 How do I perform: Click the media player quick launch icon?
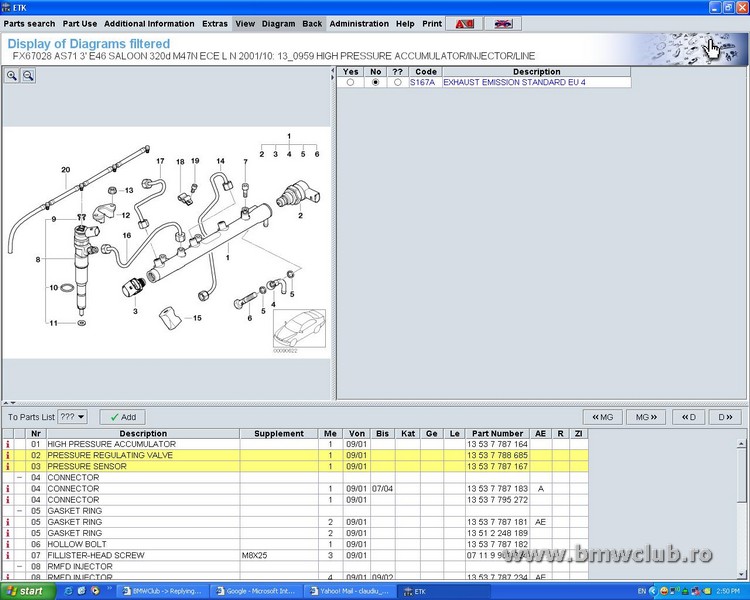click(x=95, y=591)
